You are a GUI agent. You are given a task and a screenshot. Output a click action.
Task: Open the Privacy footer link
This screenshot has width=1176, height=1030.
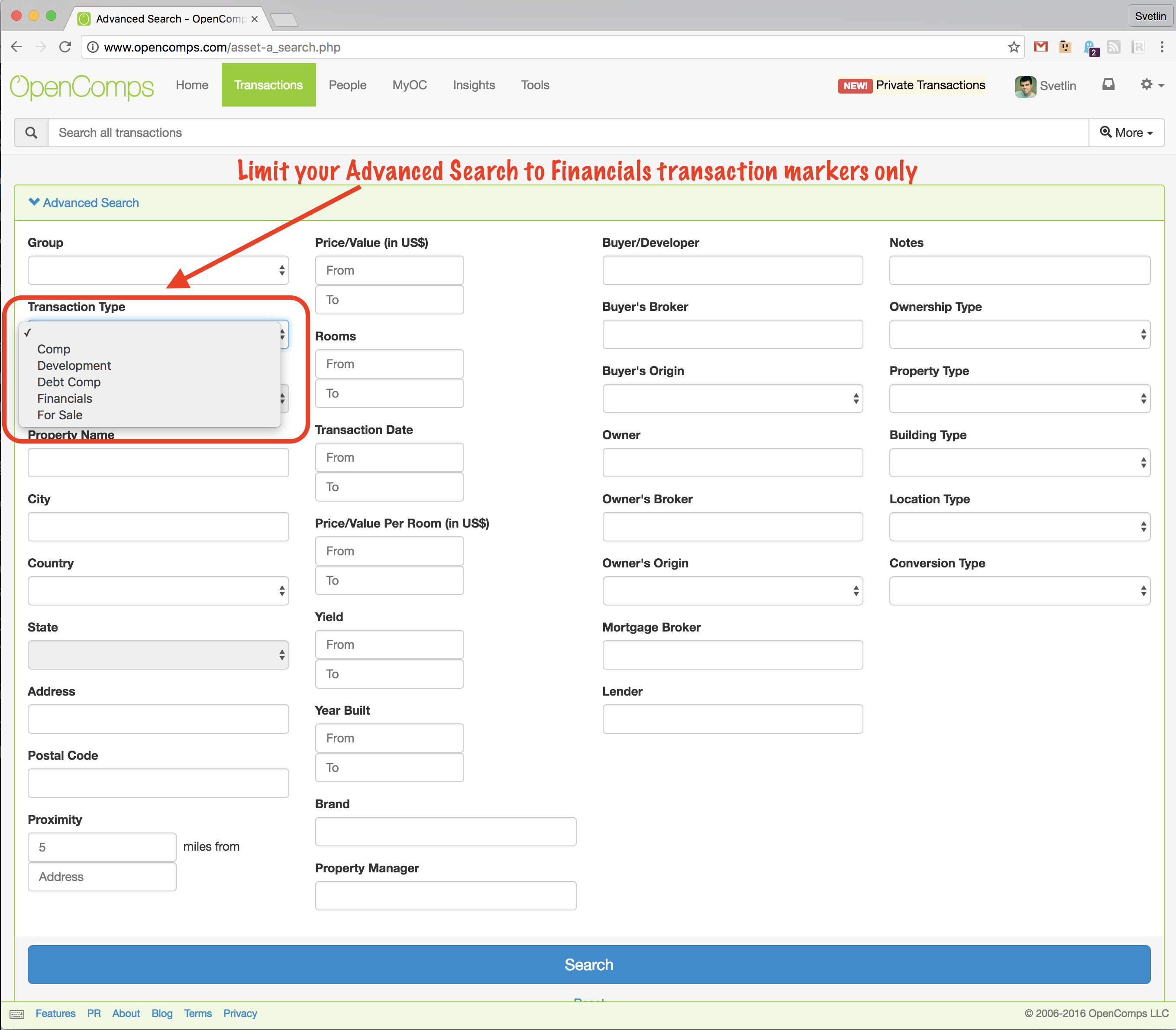pos(240,1014)
